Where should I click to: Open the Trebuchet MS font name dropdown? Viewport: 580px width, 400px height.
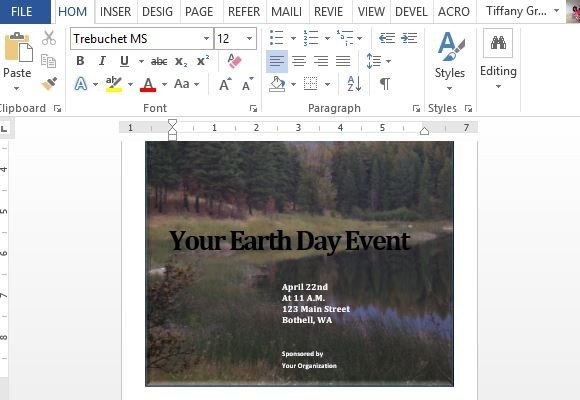[206, 38]
